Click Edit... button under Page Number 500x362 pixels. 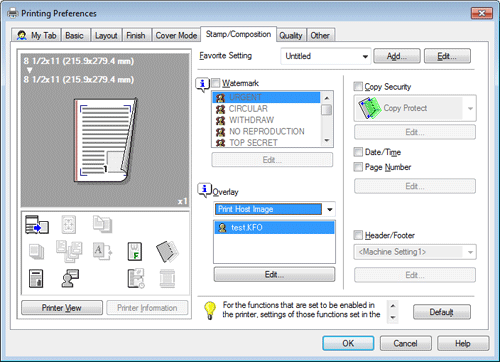pos(415,186)
